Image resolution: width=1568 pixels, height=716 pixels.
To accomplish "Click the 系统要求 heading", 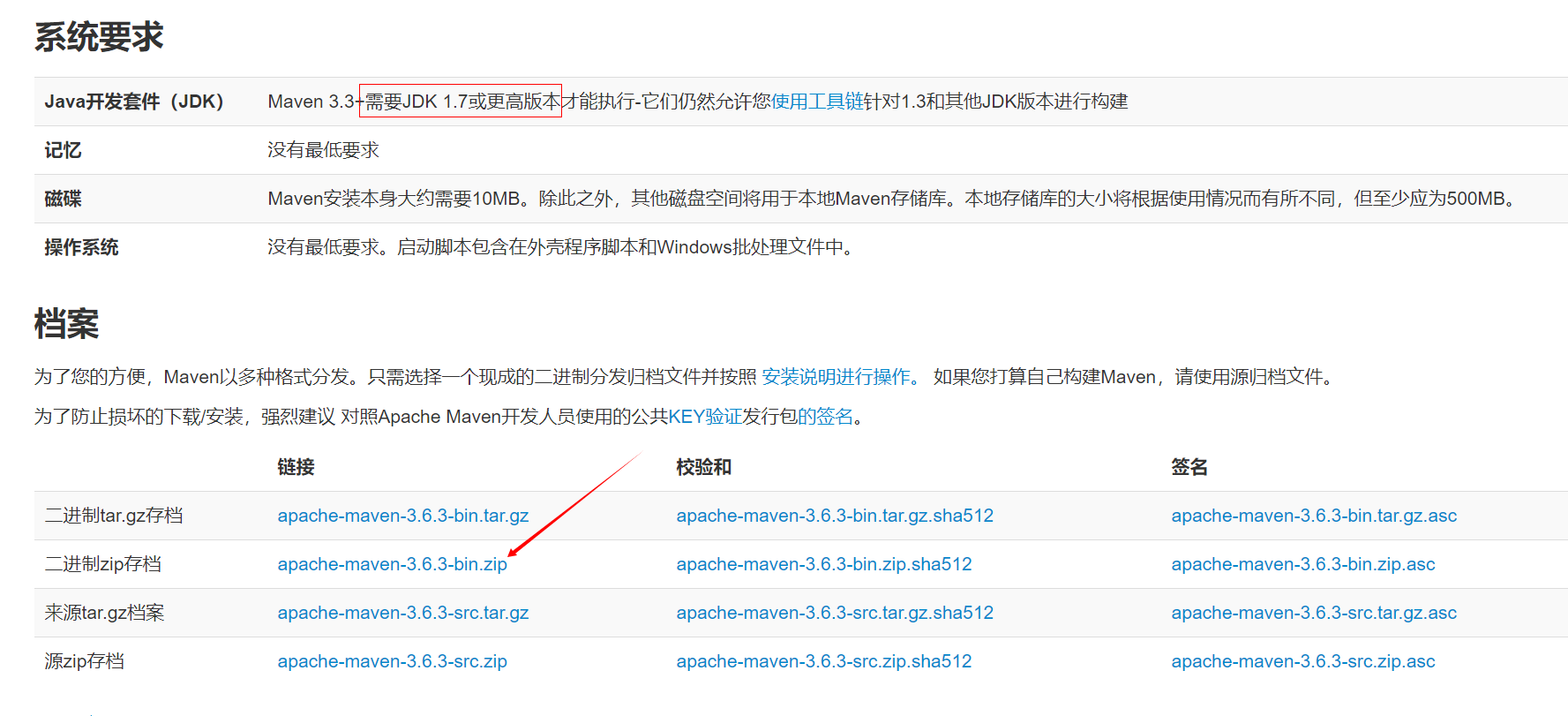I will pos(99,37).
